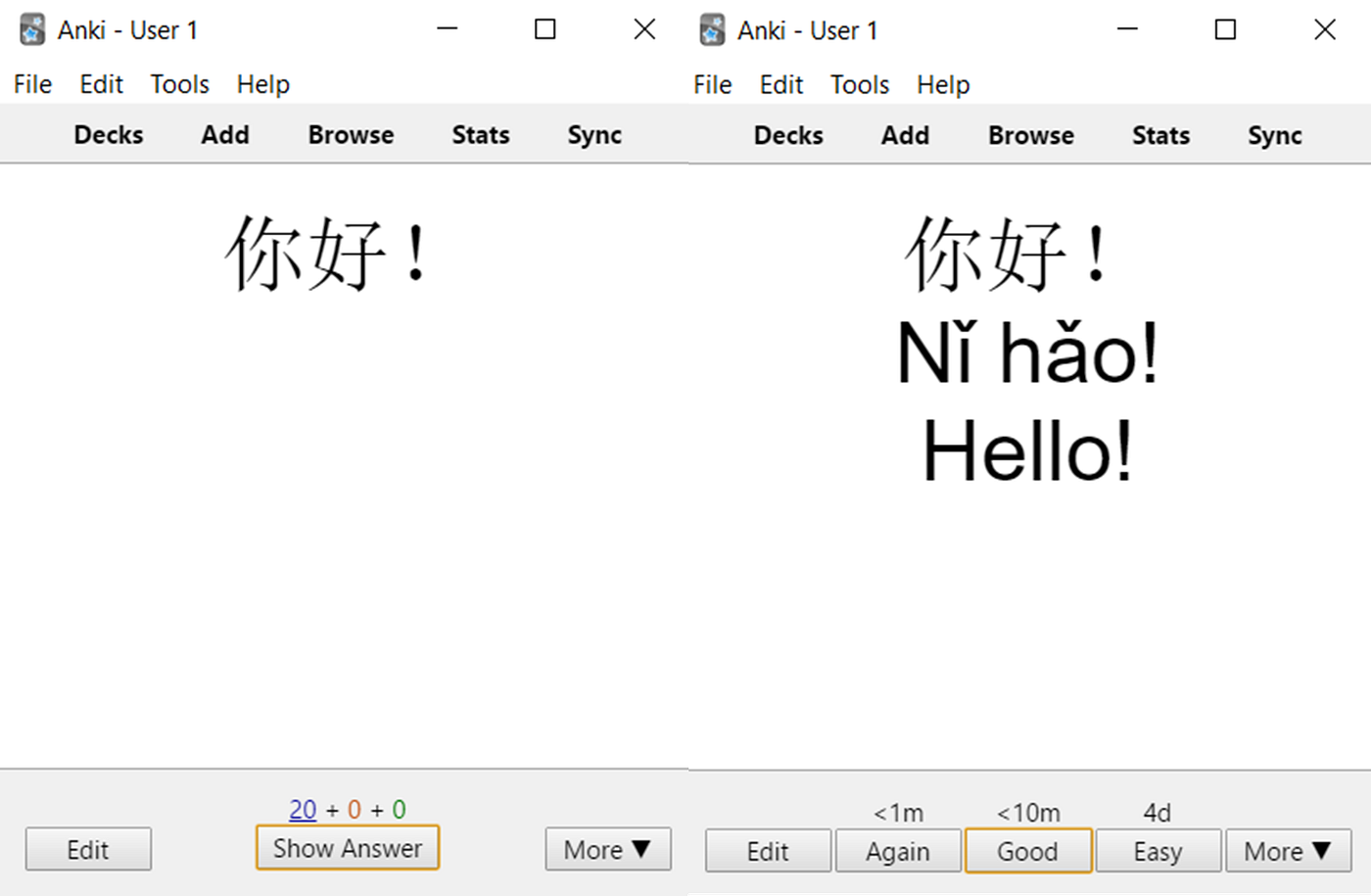Image resolution: width=1371 pixels, height=896 pixels.
Task: Open the Add card dialog
Action: coord(224,134)
